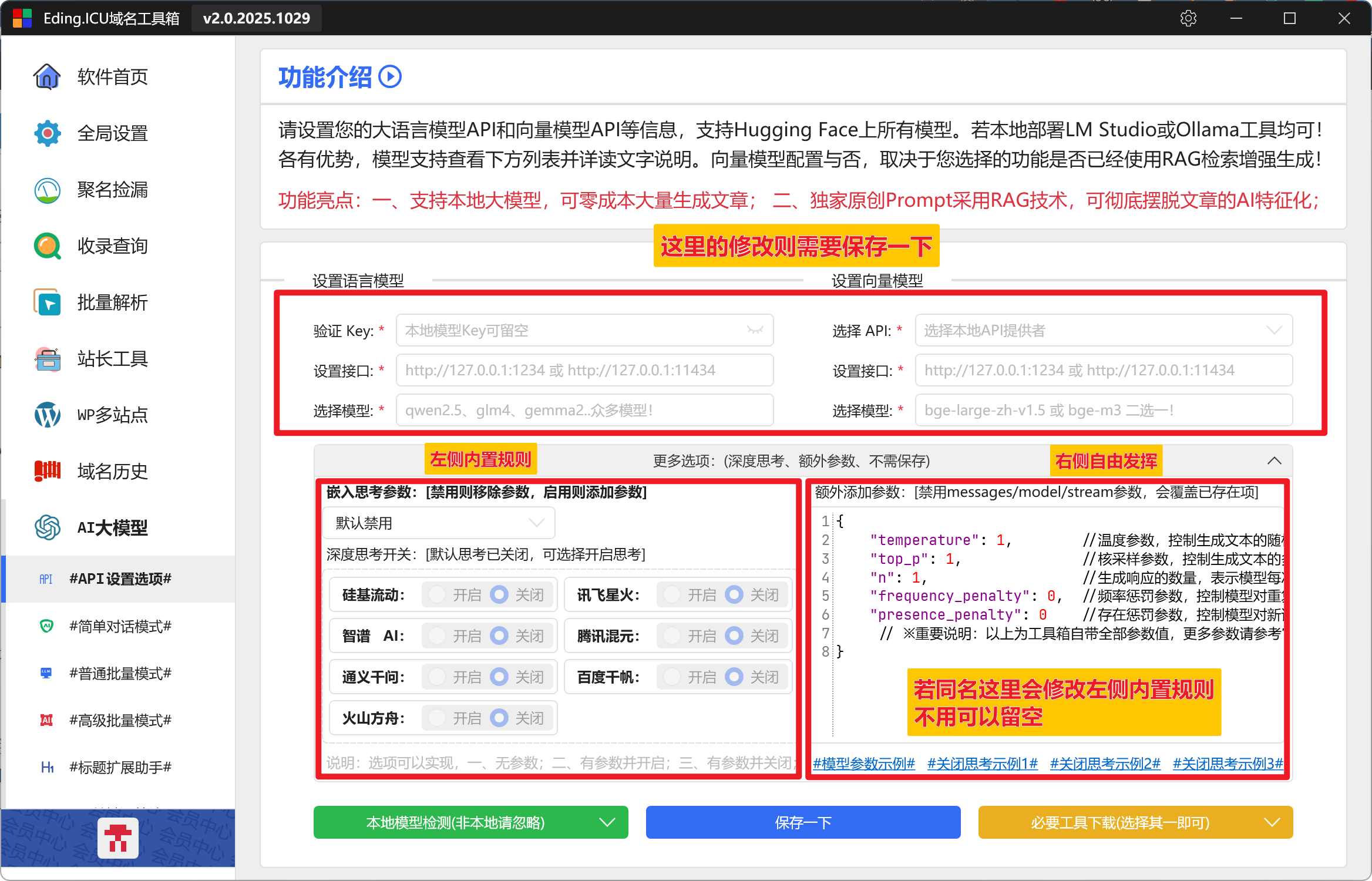Image resolution: width=1372 pixels, height=881 pixels.
Task: Click the 聚名捡漏 sidebar icon
Action: 47,190
